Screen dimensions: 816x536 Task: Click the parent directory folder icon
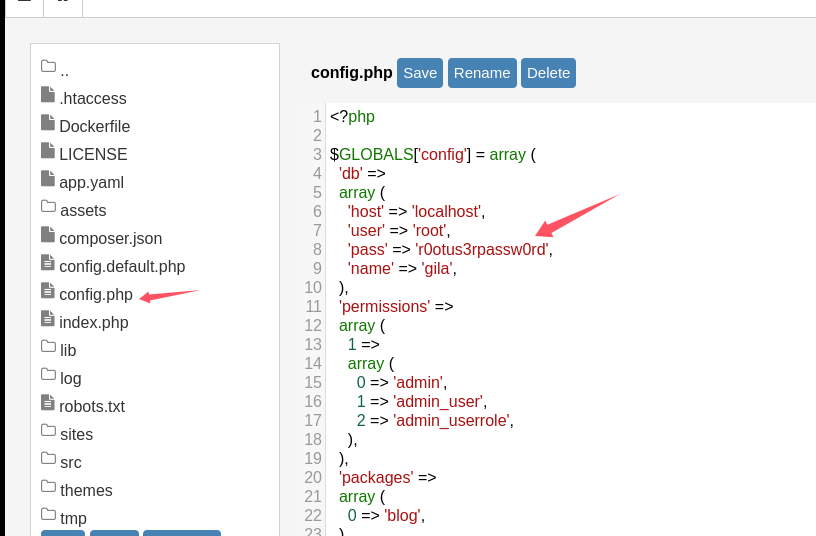[48, 67]
